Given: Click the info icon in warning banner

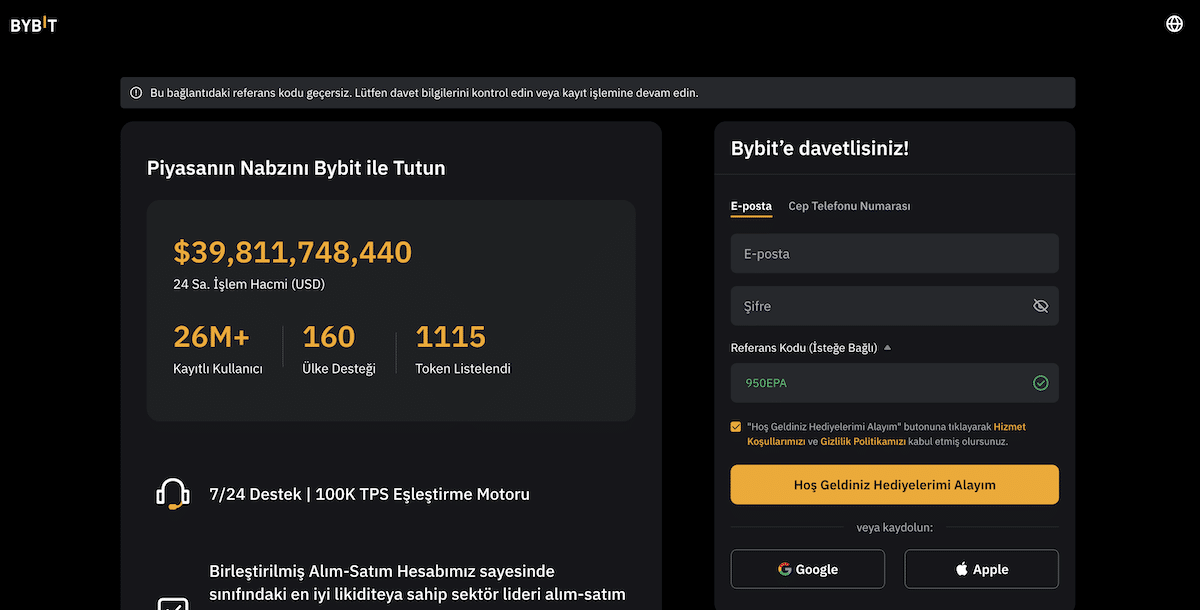Looking at the screenshot, I should point(136,93).
